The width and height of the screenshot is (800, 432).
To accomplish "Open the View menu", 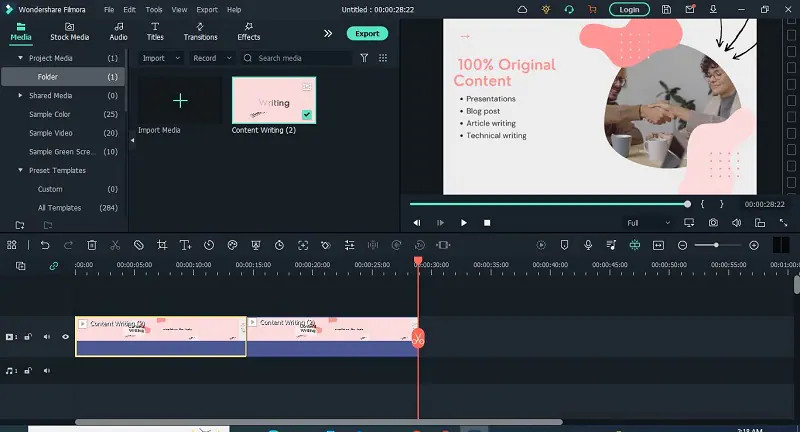I will tap(179, 10).
